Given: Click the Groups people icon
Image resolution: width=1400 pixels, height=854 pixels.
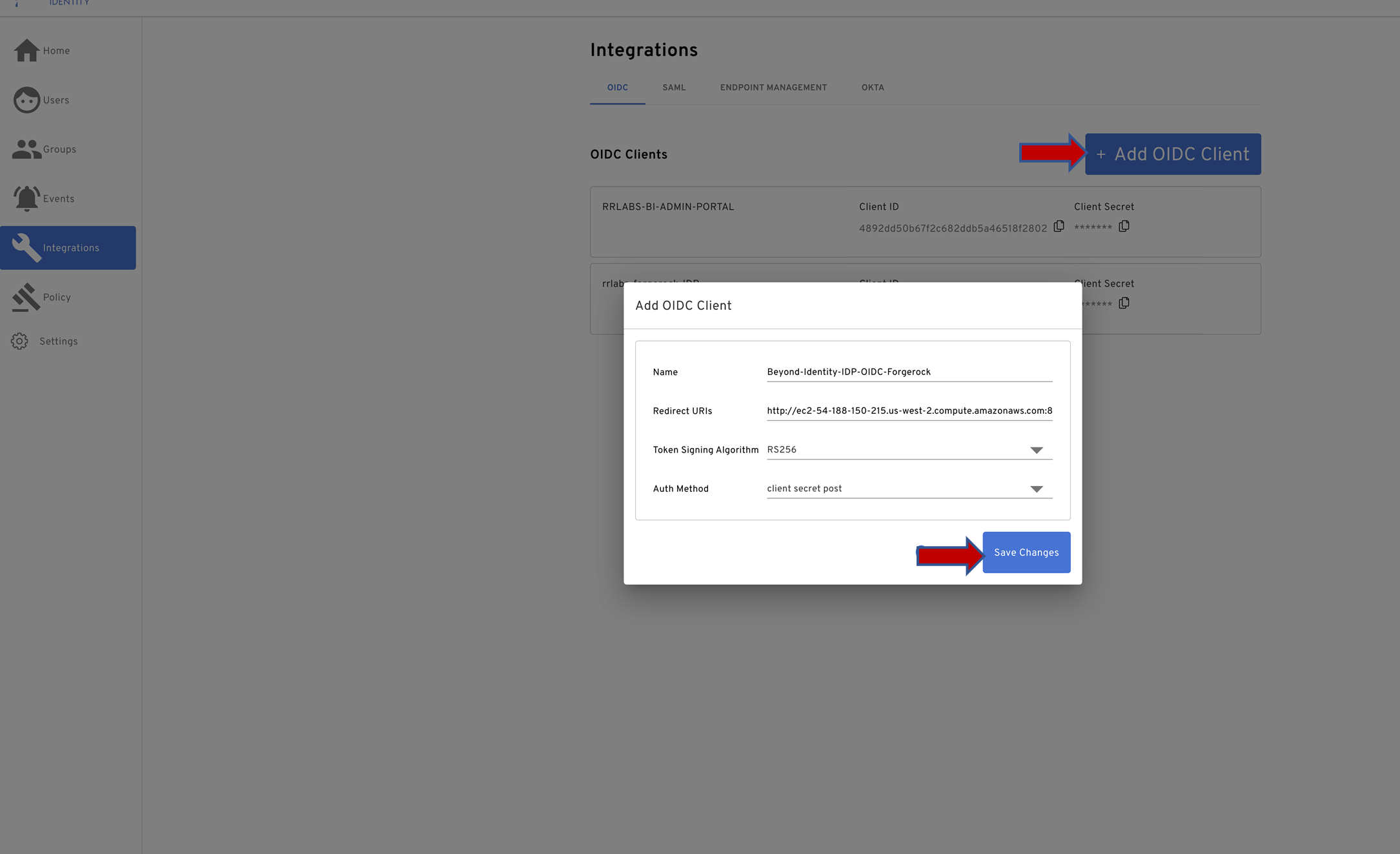Looking at the screenshot, I should point(26,149).
